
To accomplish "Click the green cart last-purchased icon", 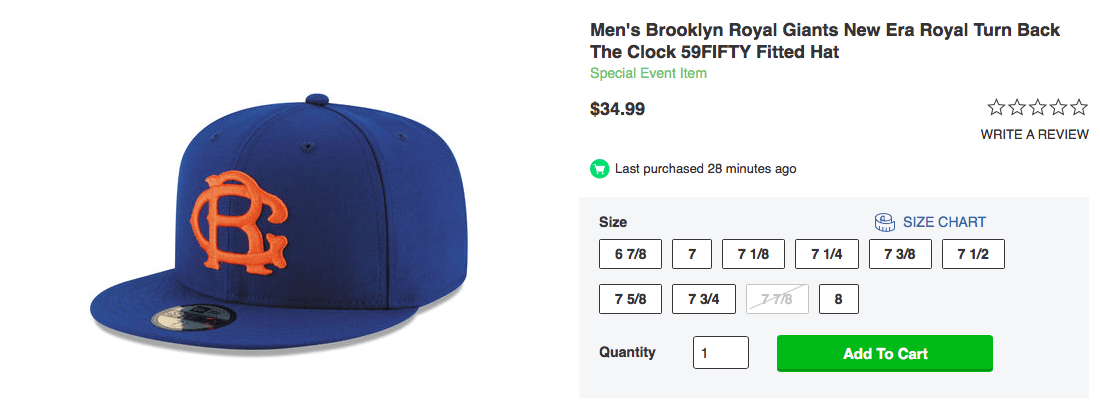I will point(600,169).
